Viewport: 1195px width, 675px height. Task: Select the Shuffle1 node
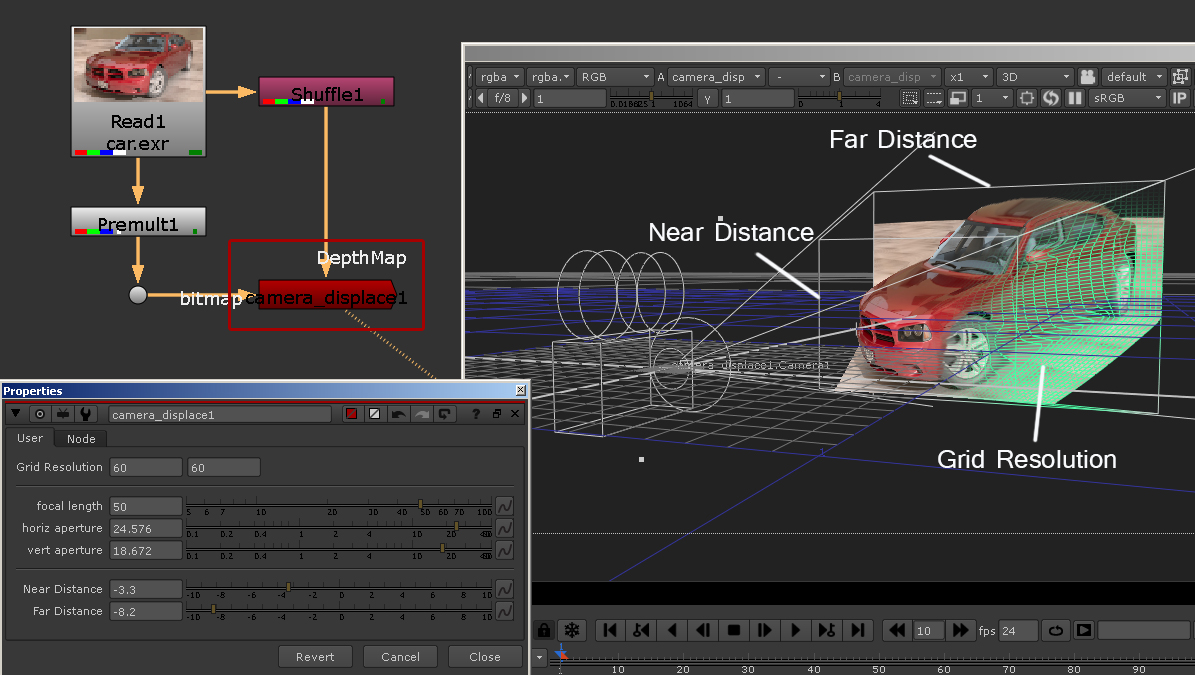pyautogui.click(x=326, y=94)
